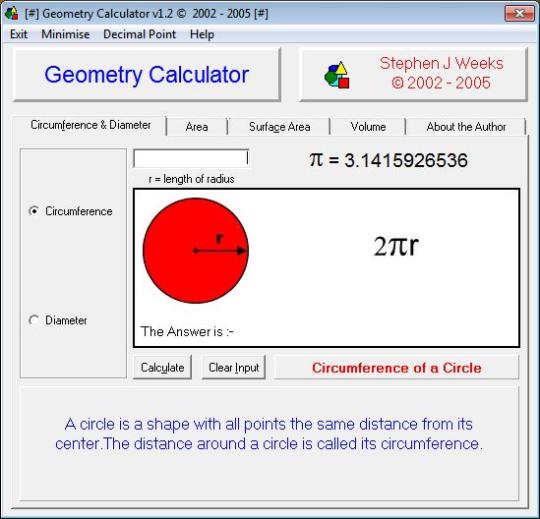The width and height of the screenshot is (540, 519).
Task: Click the Calculate button
Action: [162, 367]
